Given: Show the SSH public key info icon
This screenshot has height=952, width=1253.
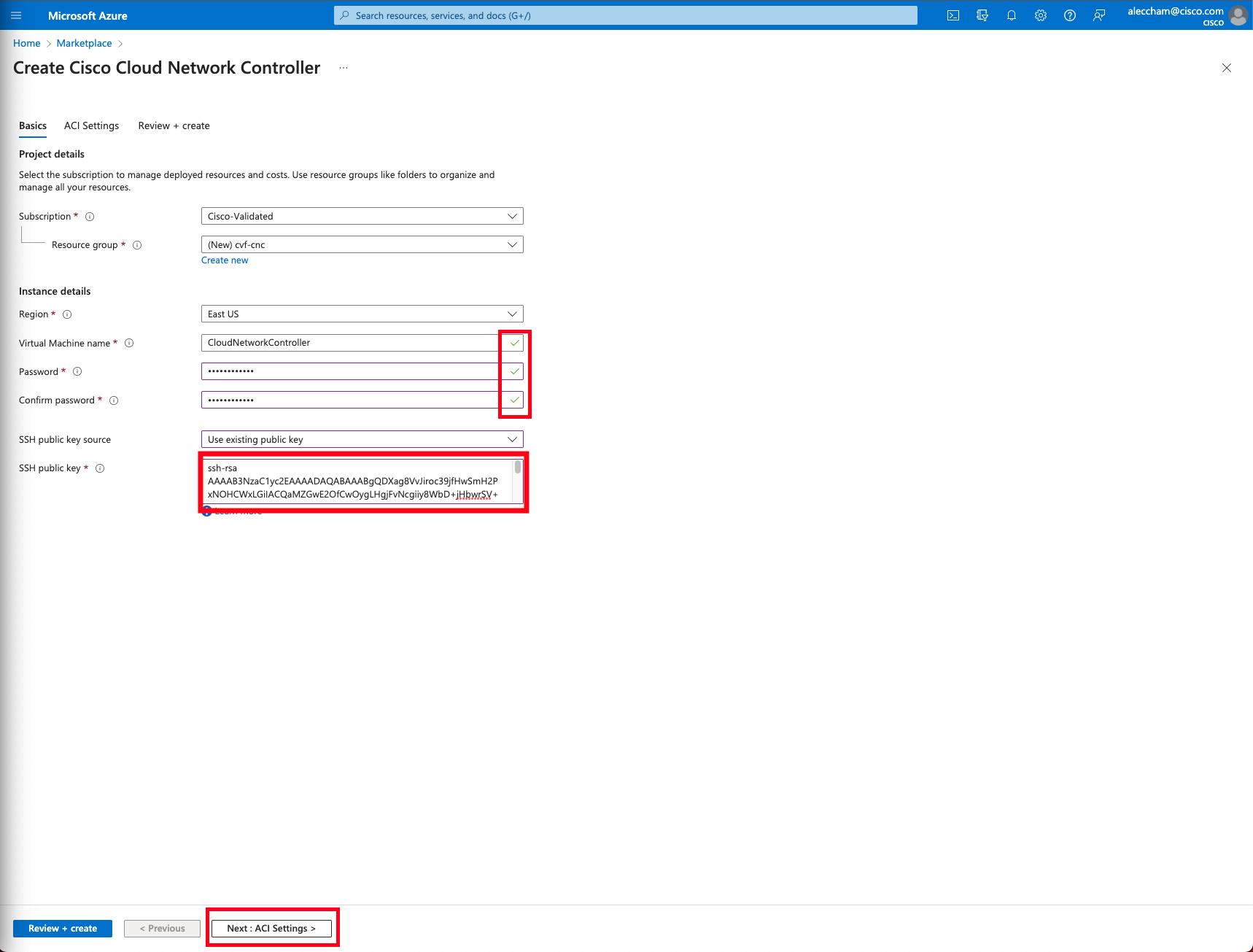Looking at the screenshot, I should pos(100,468).
